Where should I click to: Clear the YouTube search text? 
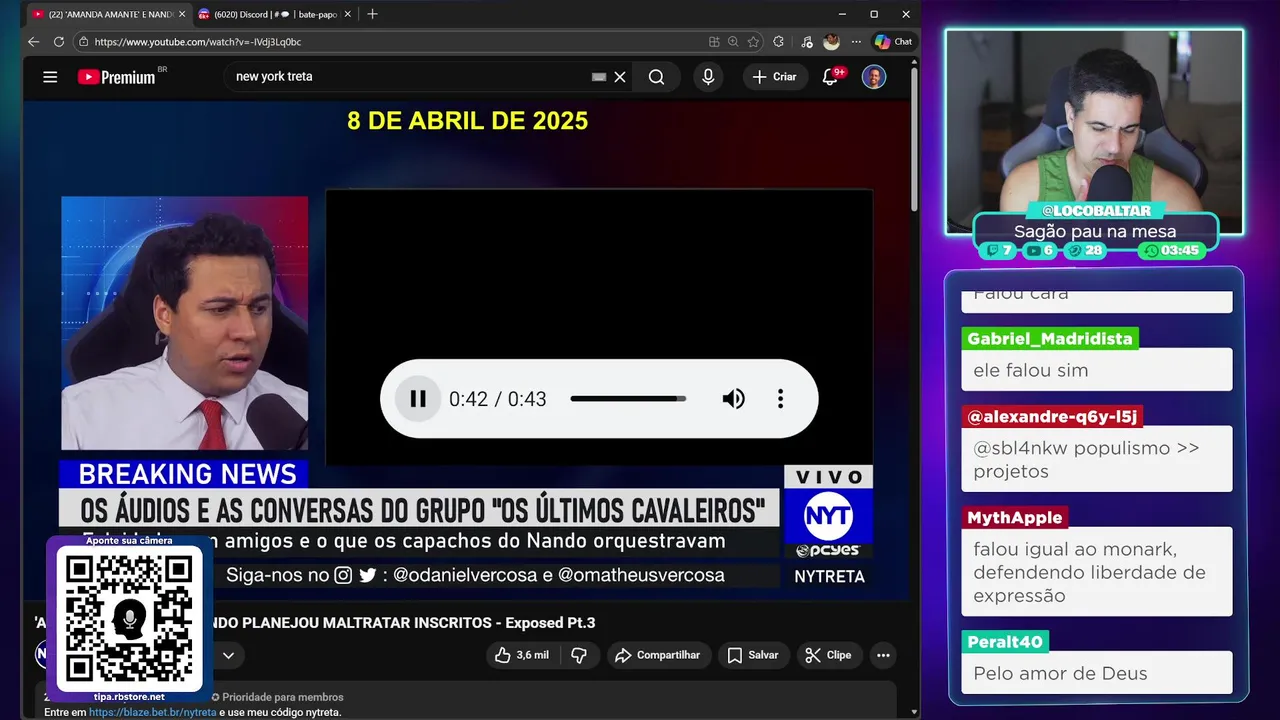coord(620,77)
